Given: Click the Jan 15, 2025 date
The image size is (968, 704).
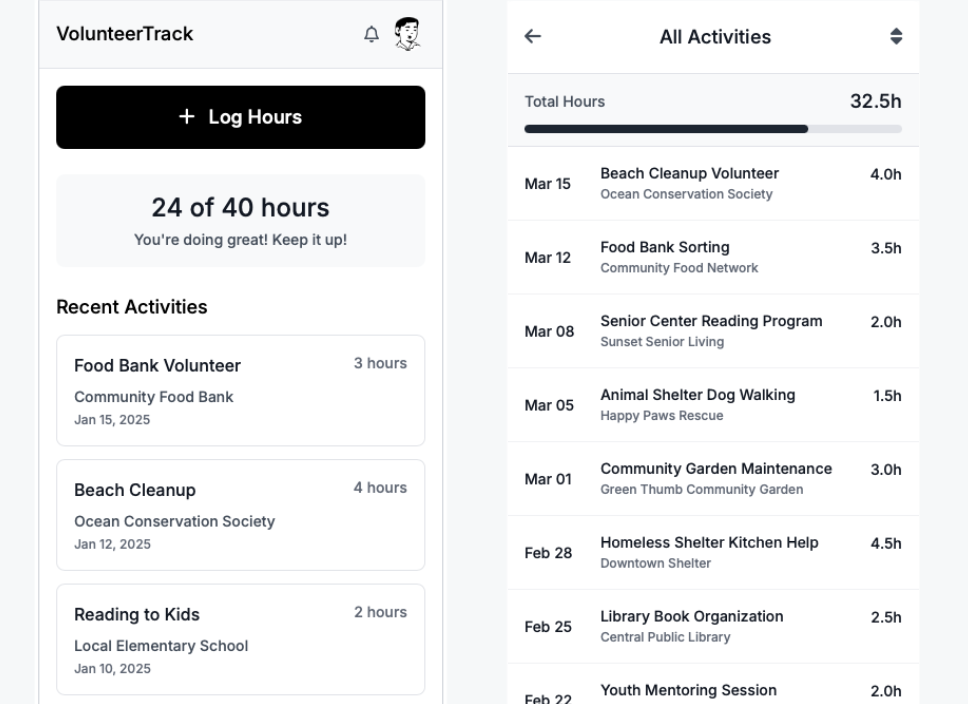Looking at the screenshot, I should (x=112, y=420).
